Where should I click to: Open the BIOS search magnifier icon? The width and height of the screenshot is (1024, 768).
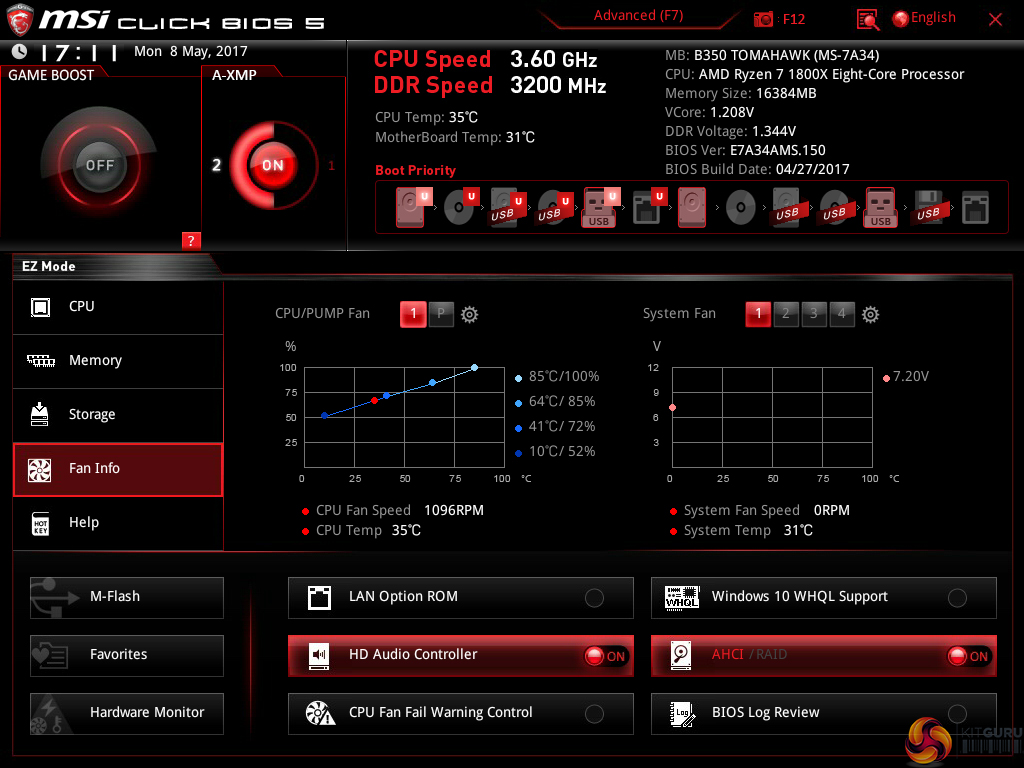point(867,20)
